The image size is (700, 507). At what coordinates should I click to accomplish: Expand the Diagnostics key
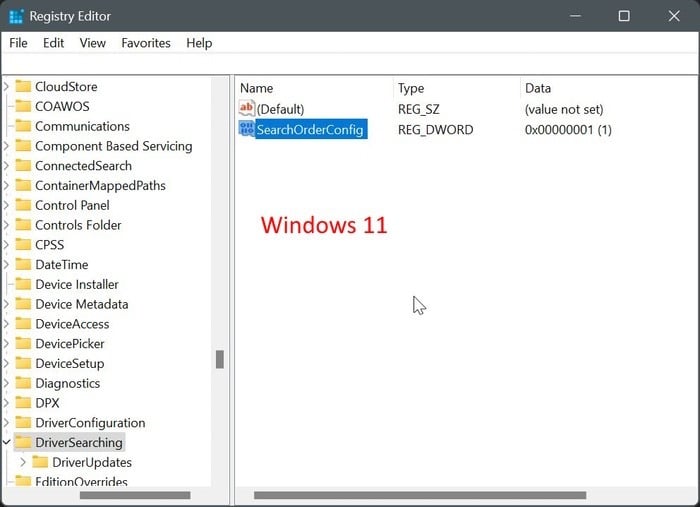[x=6, y=383]
